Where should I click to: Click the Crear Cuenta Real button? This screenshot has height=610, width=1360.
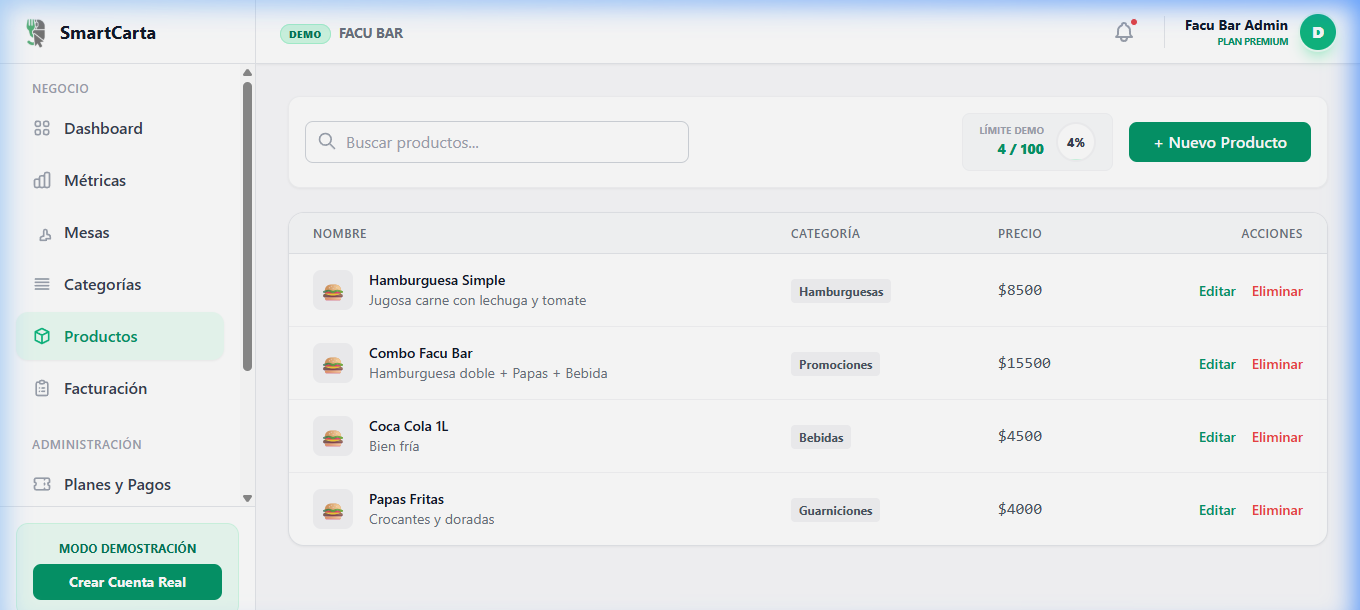pyautogui.click(x=127, y=581)
